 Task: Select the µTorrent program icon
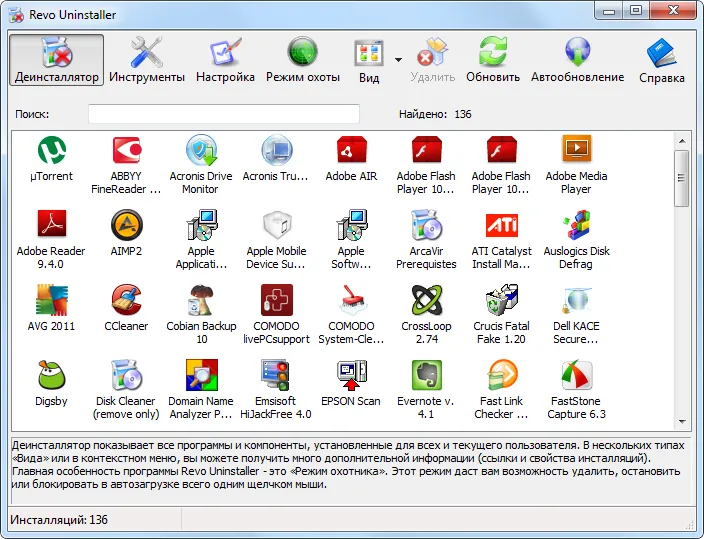[52, 150]
